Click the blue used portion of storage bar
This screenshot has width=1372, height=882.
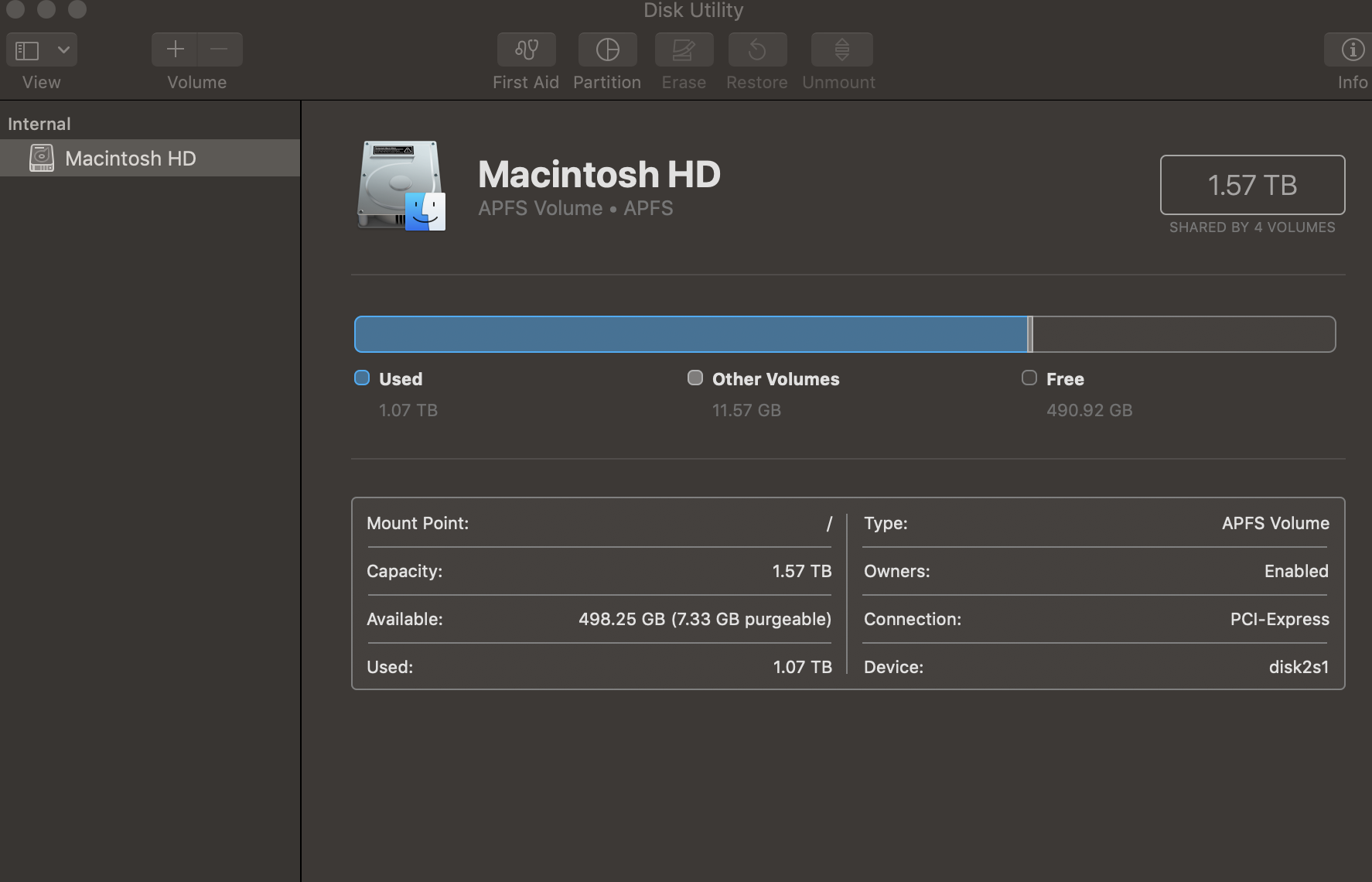[691, 334]
